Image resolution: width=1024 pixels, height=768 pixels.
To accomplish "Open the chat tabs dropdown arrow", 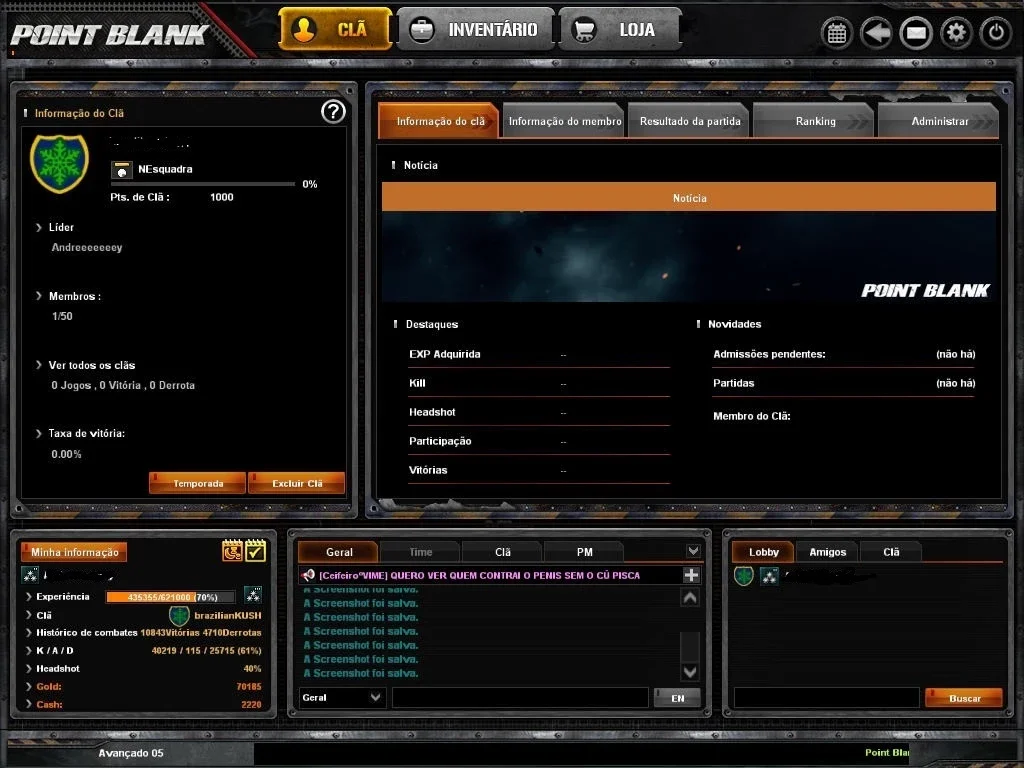I will pos(693,551).
